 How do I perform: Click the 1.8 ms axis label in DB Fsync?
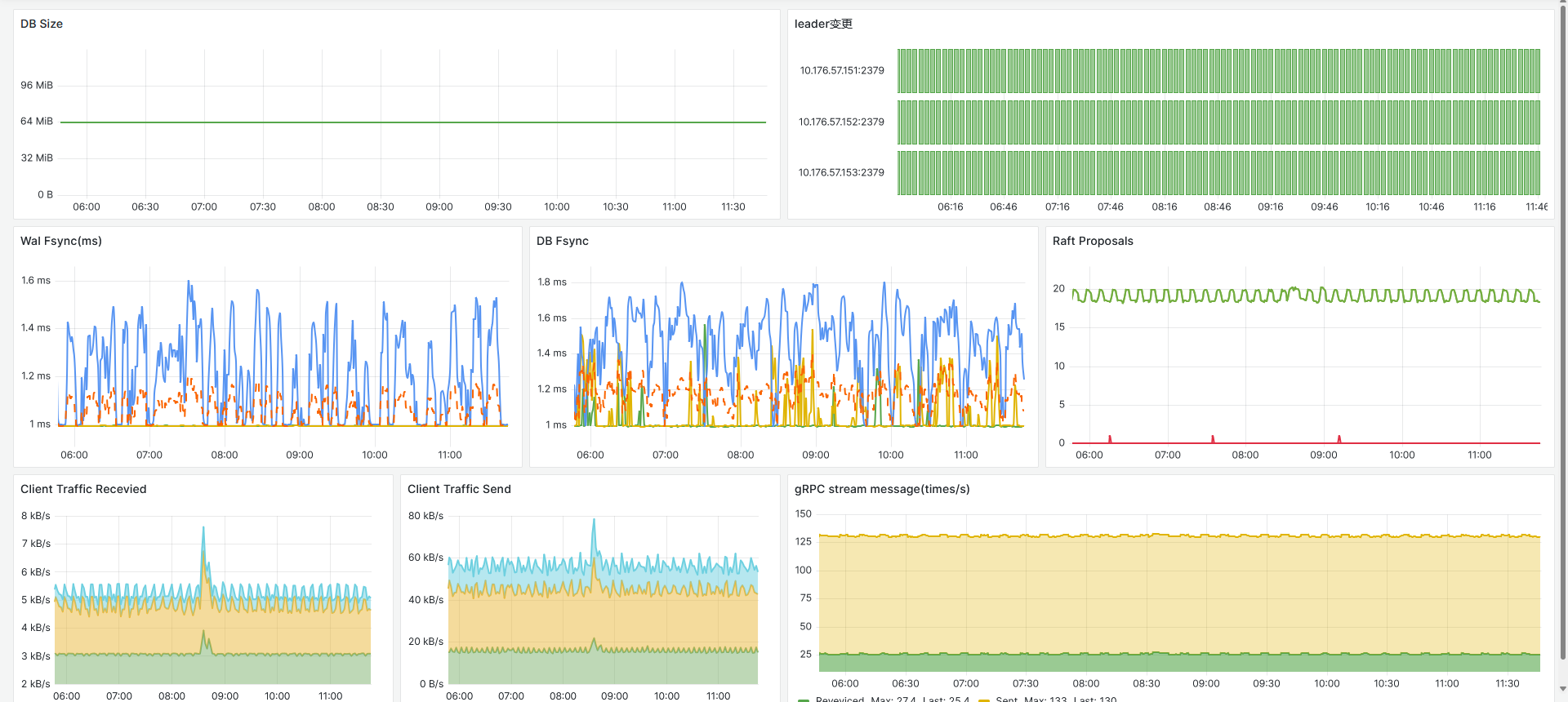coord(552,282)
